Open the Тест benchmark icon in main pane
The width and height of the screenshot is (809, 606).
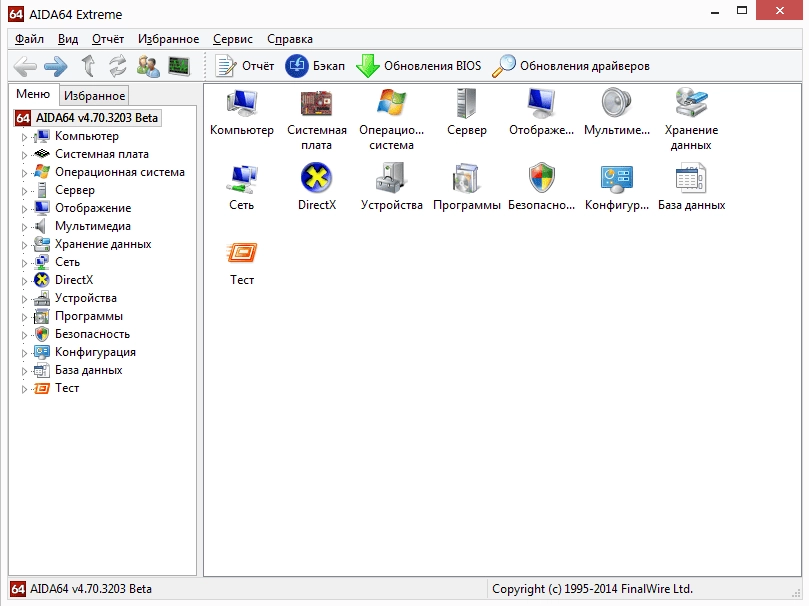(241, 253)
